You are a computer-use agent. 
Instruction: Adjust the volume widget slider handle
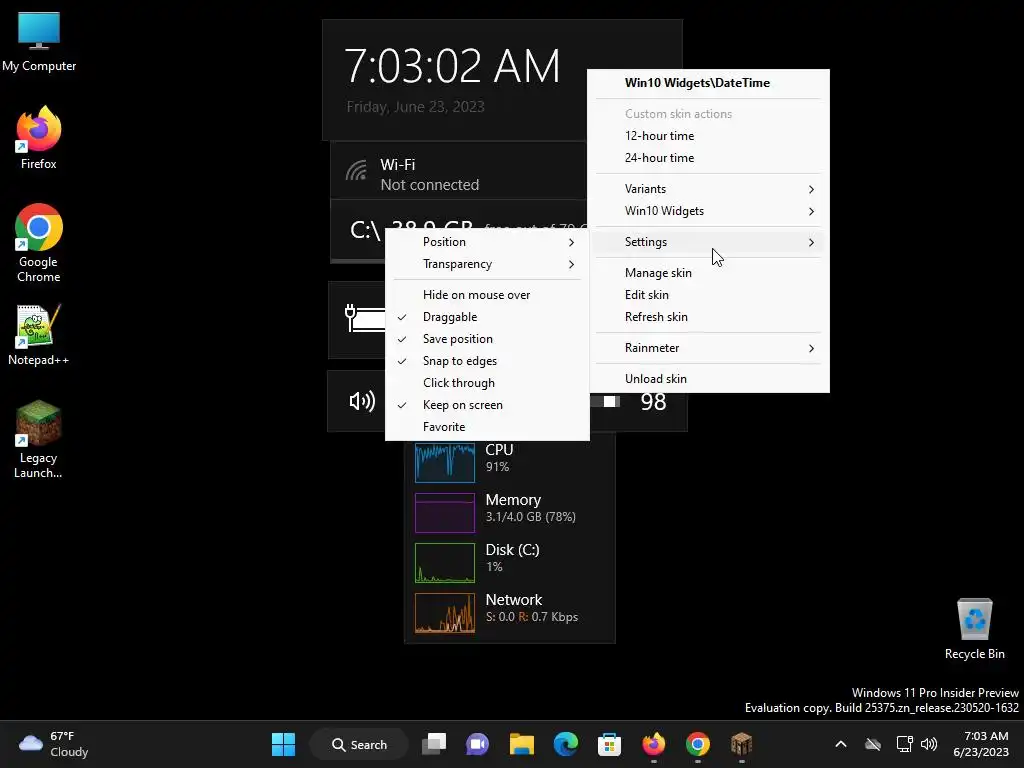point(611,401)
